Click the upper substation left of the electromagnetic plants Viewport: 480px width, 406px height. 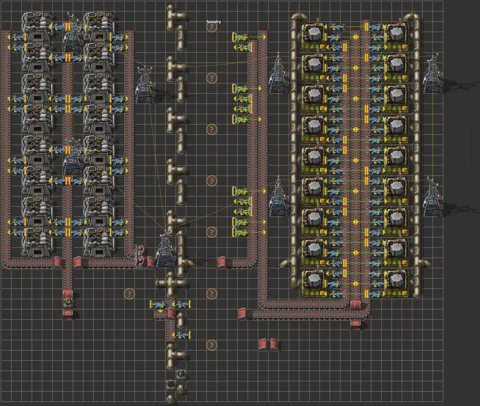[x=278, y=74]
